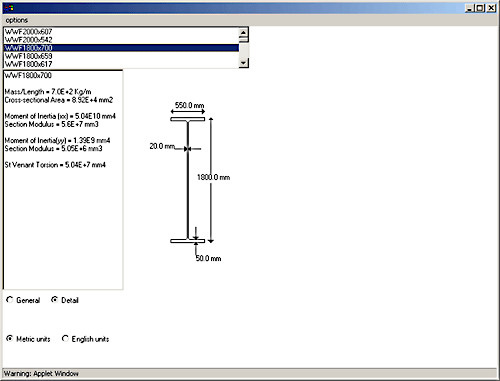The image size is (500, 381).
Task: Click the list scrollbar up arrow
Action: point(244,32)
